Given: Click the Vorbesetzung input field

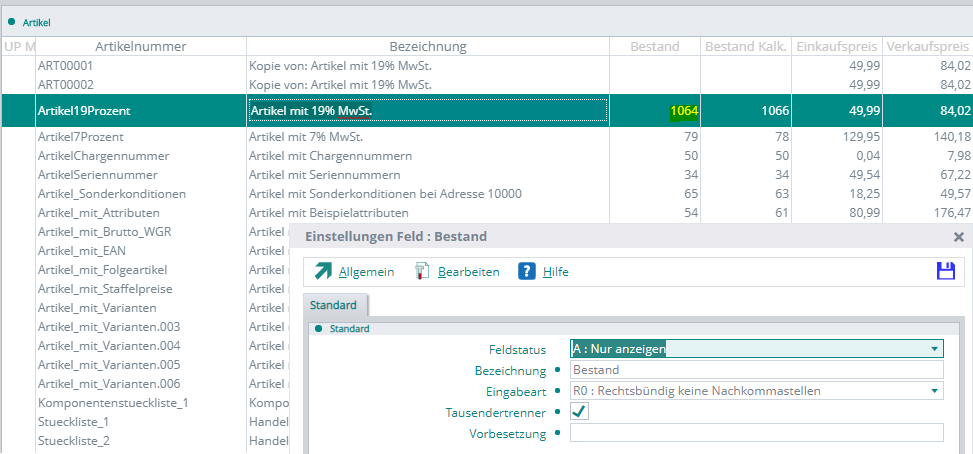Looking at the screenshot, I should 755,433.
